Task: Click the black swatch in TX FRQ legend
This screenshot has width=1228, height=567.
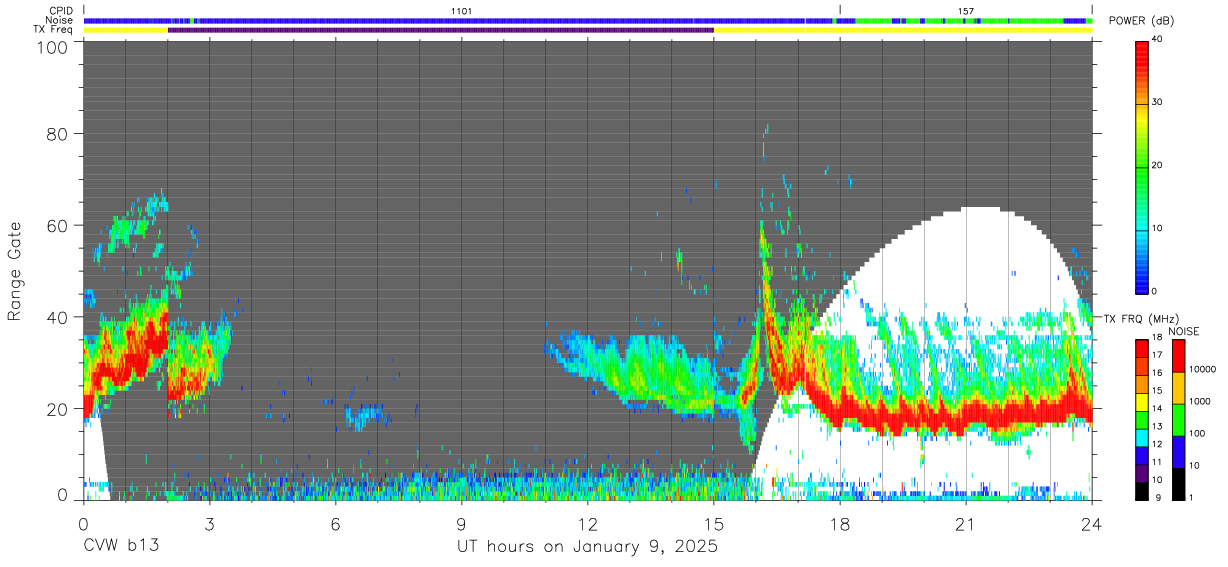Action: click(x=1142, y=491)
